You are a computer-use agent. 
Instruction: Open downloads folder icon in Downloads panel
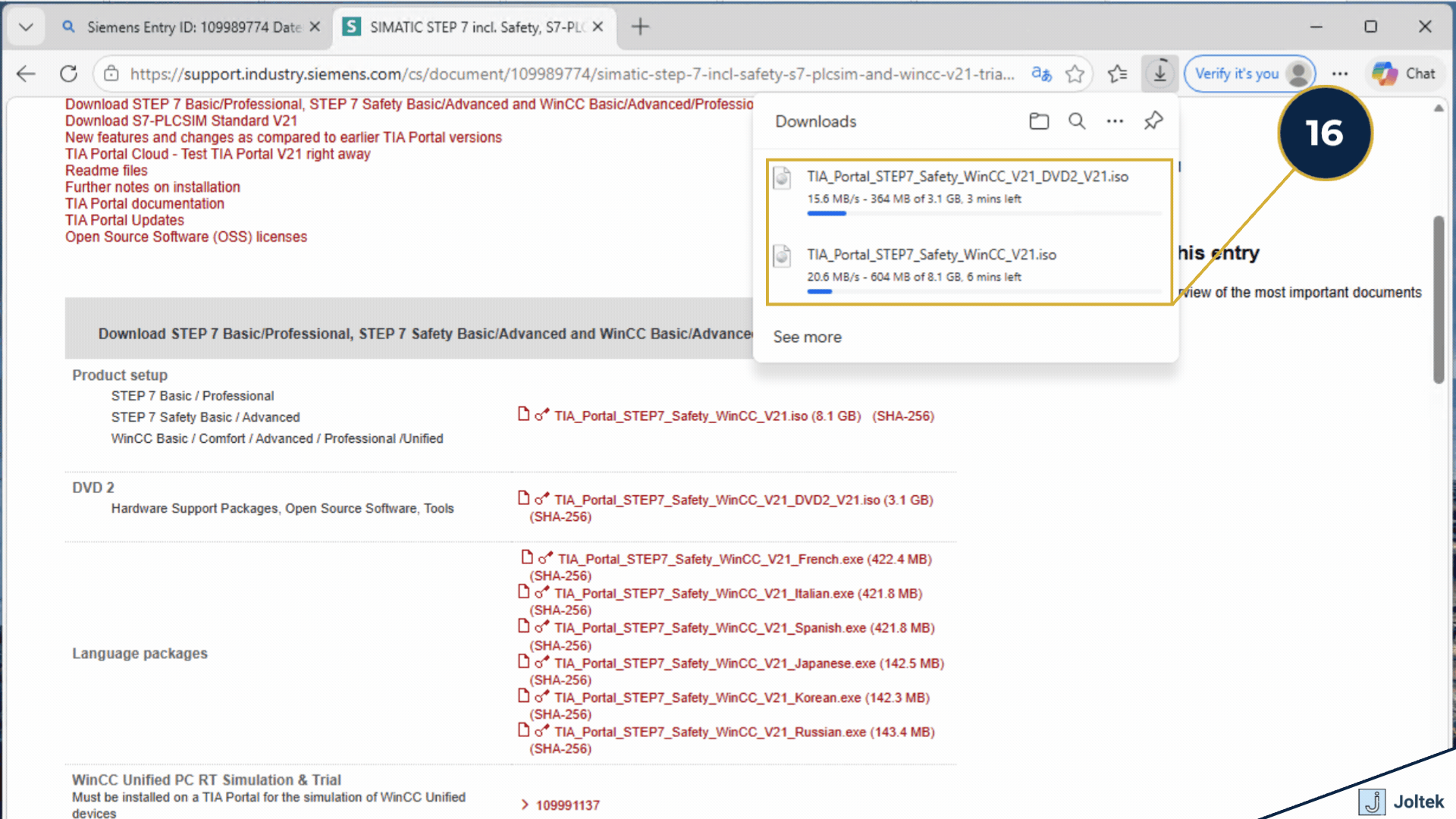point(1039,121)
